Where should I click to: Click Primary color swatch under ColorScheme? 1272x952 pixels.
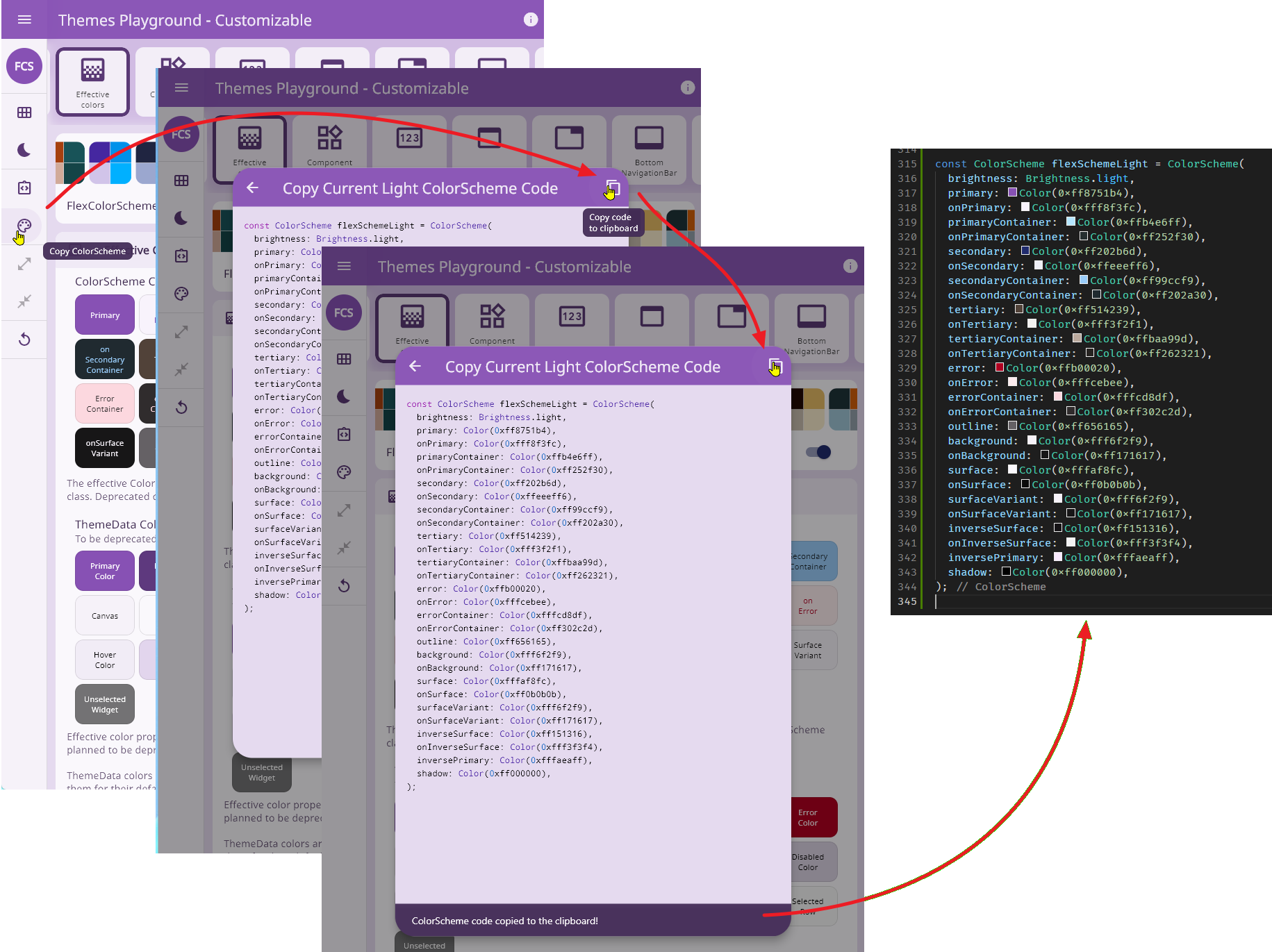pos(105,315)
